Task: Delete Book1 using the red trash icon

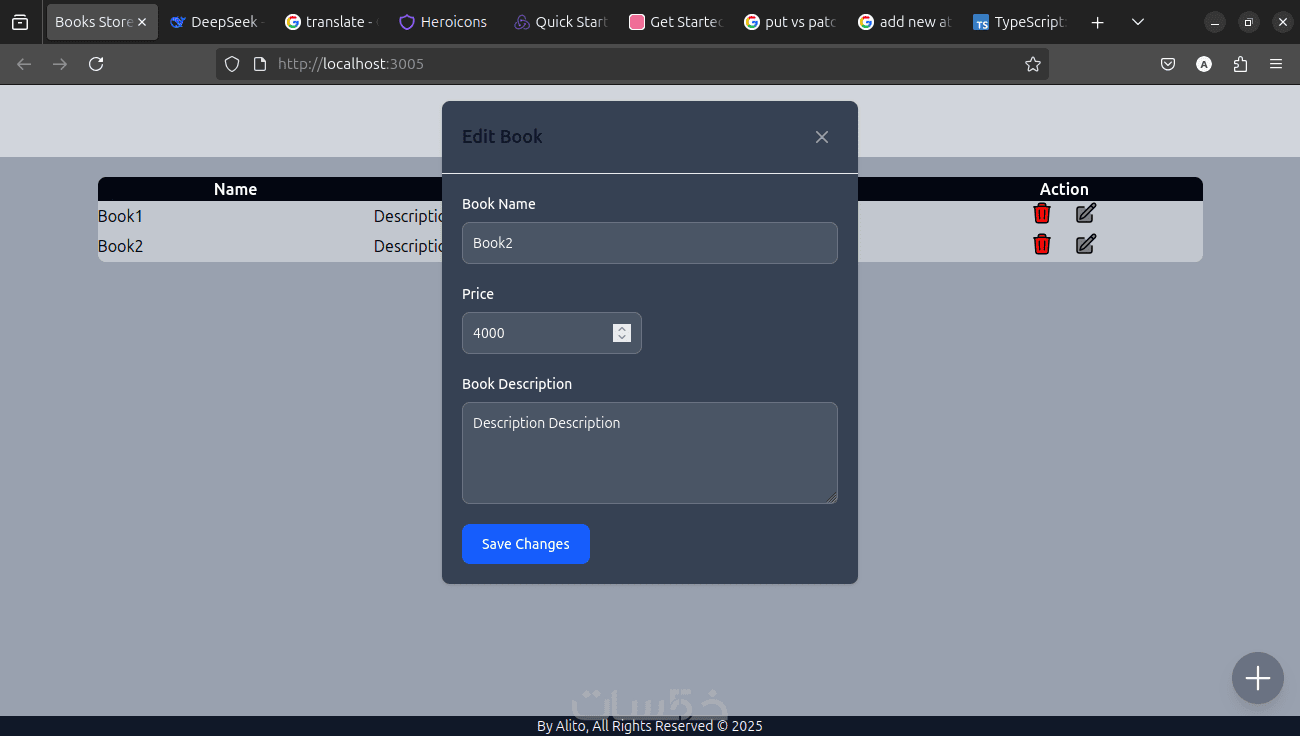Action: 1042,213
